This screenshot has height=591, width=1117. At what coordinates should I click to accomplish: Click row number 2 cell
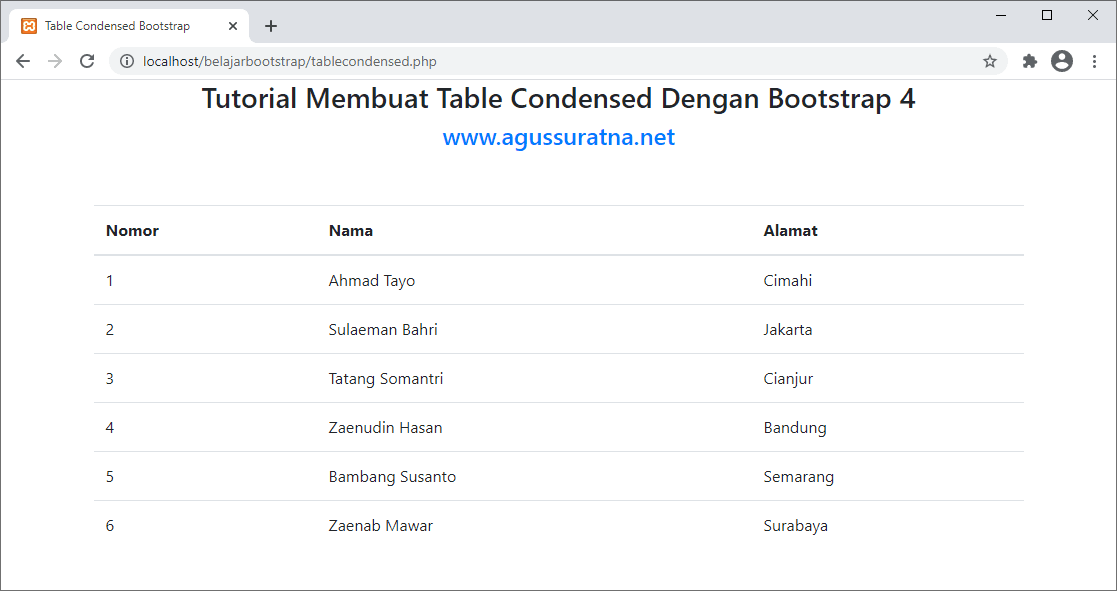[x=110, y=330]
